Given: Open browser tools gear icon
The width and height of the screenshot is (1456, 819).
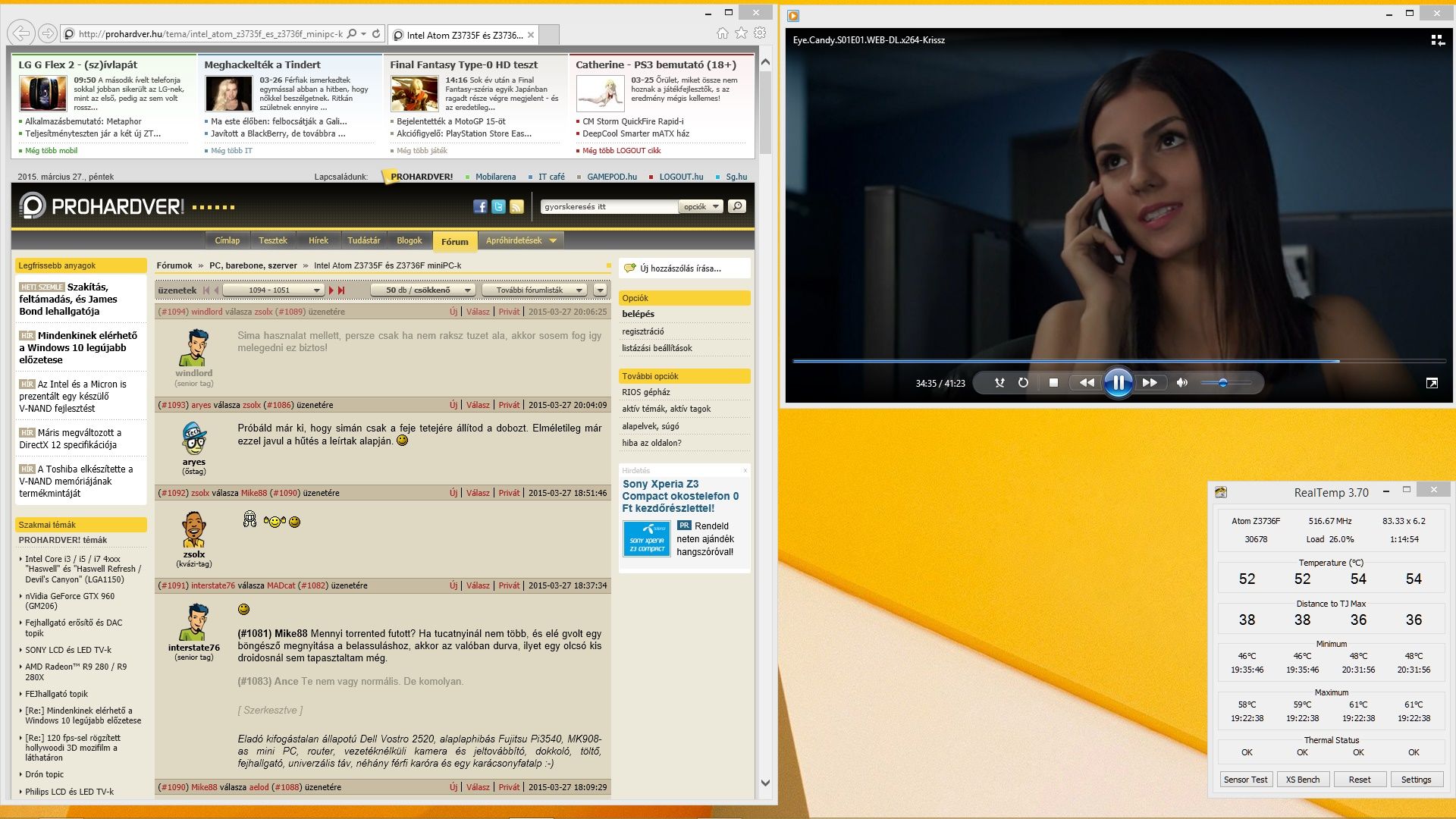Looking at the screenshot, I should (x=760, y=33).
